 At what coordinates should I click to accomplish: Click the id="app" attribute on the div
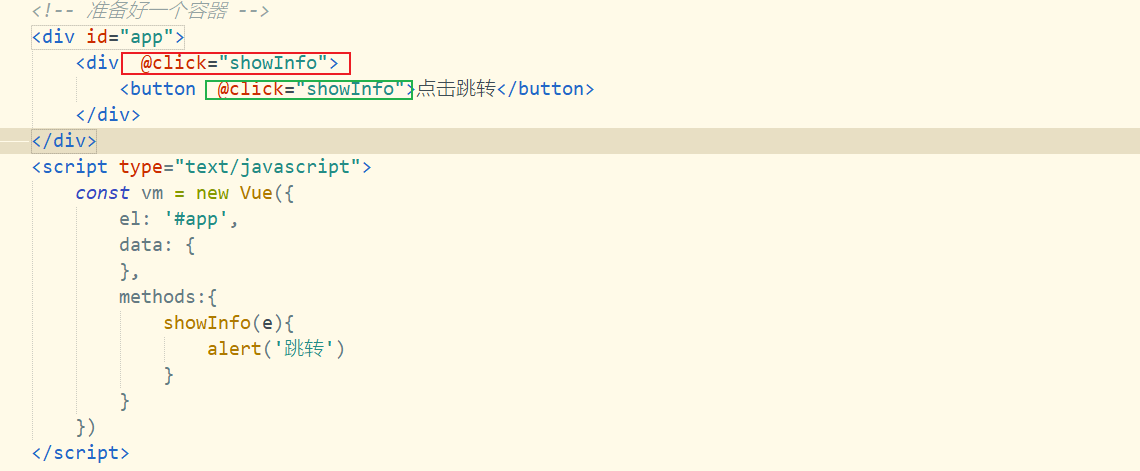click(130, 38)
